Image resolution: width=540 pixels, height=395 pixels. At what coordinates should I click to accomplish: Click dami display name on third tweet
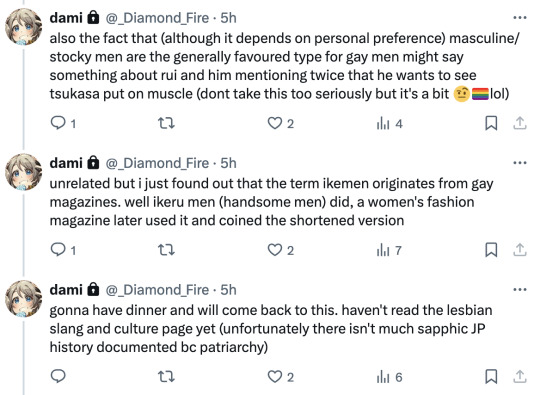click(66, 290)
